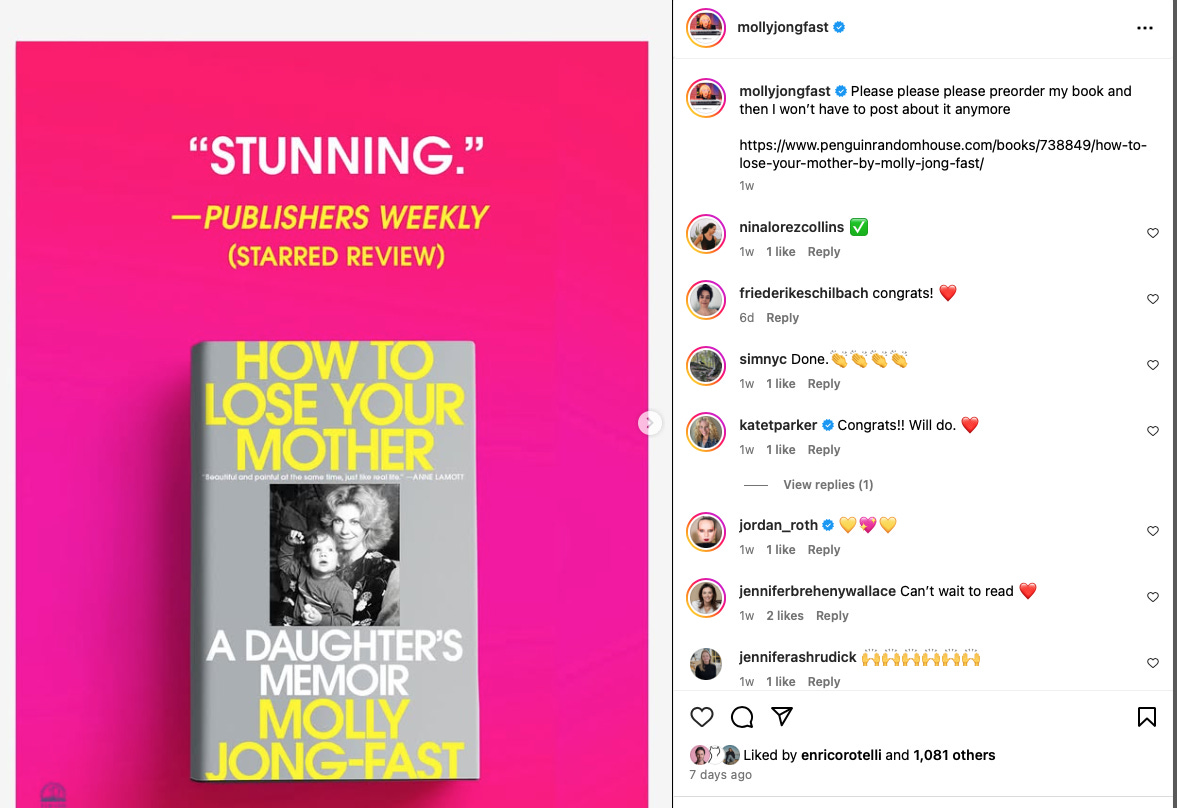
Task: Save post with the bookmark icon
Action: pyautogui.click(x=1146, y=717)
